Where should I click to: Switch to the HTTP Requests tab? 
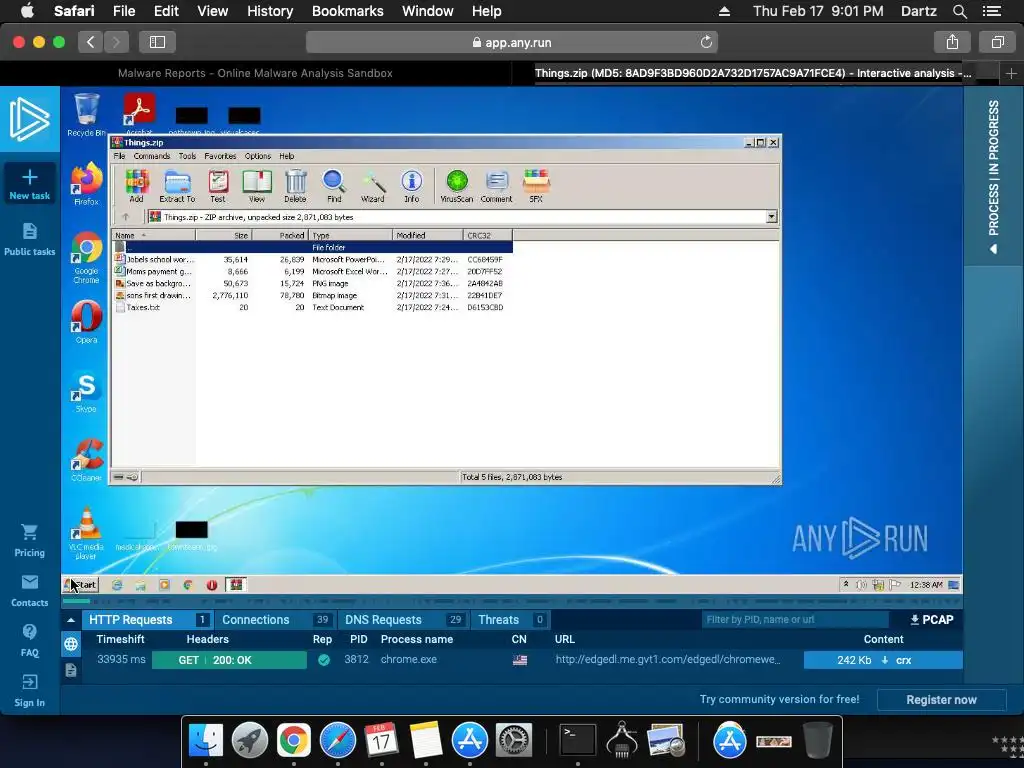(146, 620)
